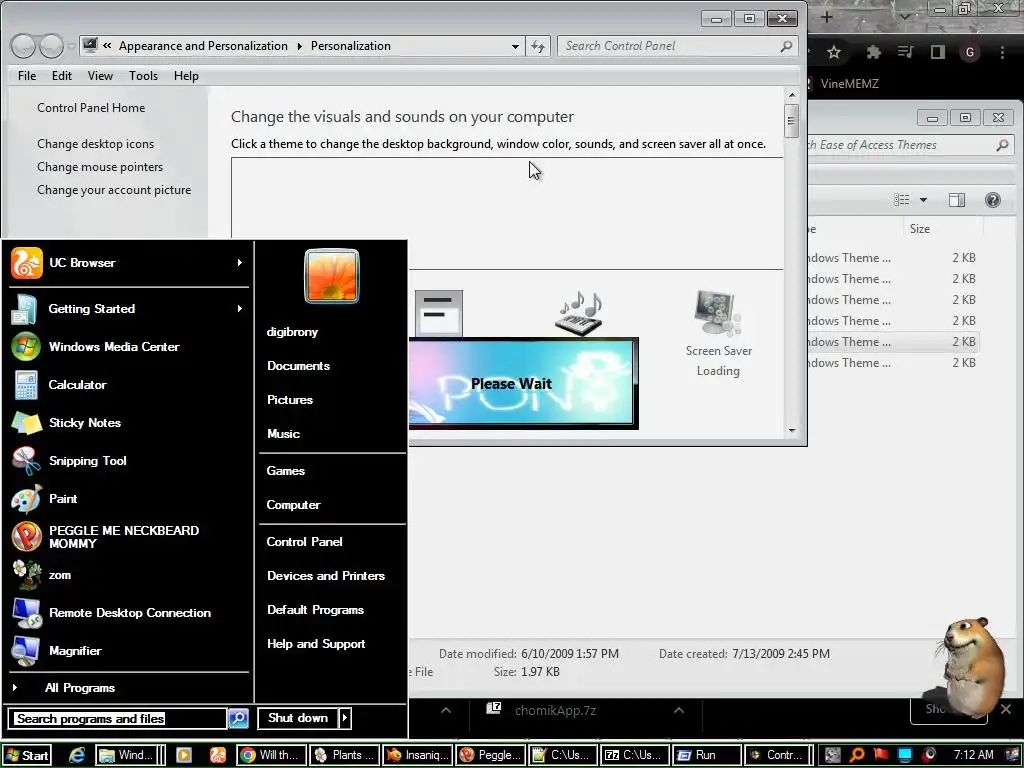Click the Window Color icon in Personalization

pyautogui.click(x=439, y=313)
